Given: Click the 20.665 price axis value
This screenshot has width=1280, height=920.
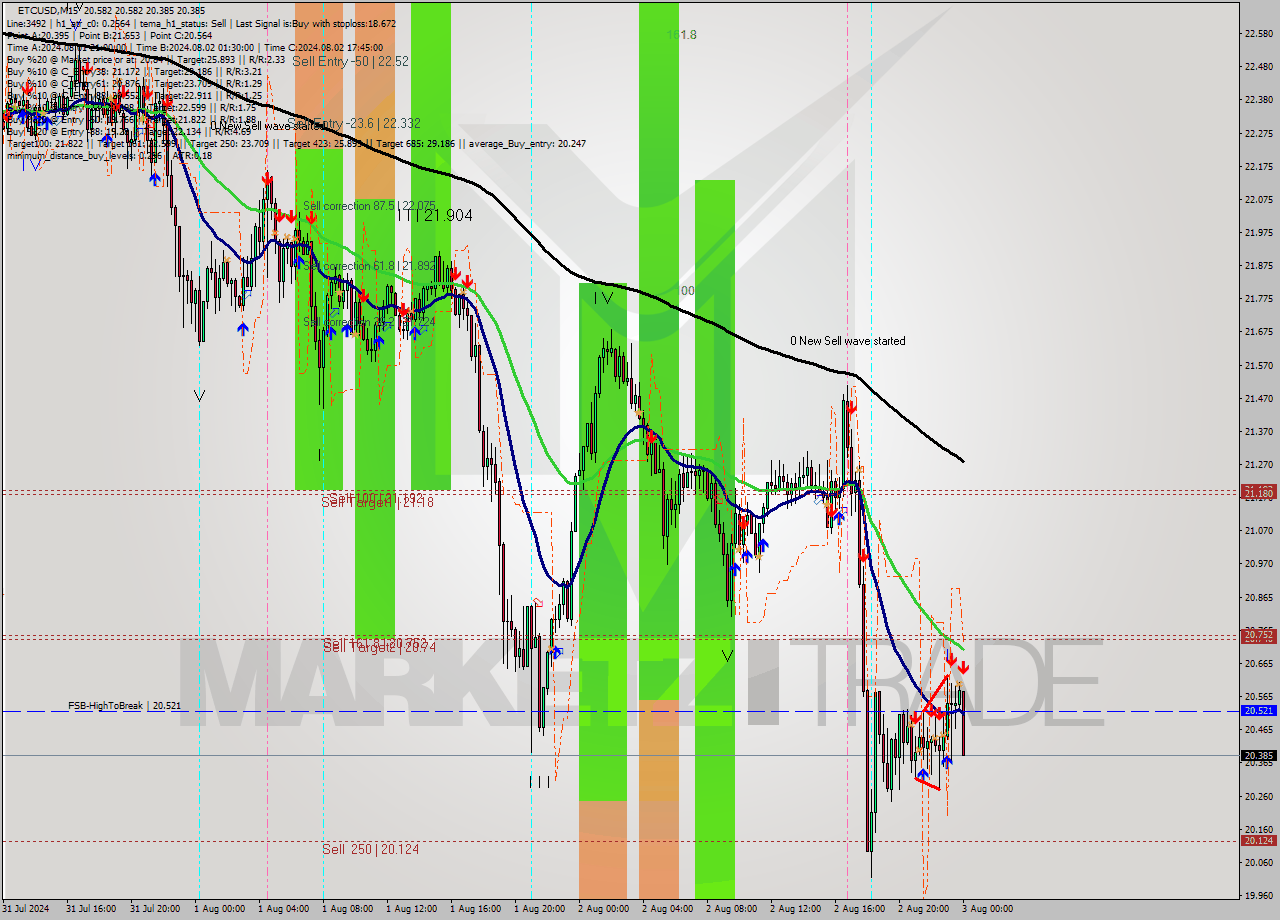Looking at the screenshot, I should tap(1258, 664).
